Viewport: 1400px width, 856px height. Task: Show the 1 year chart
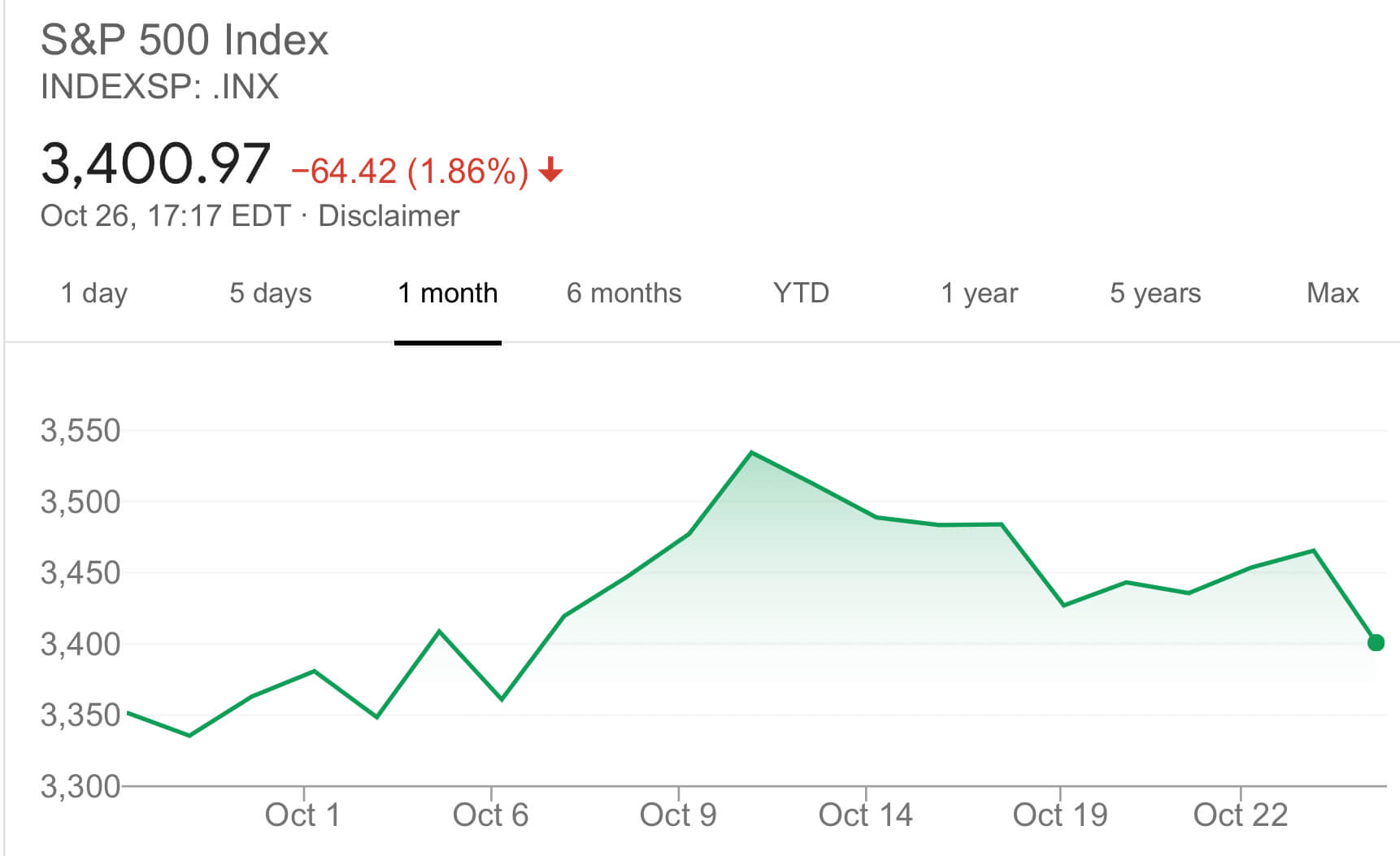(979, 293)
